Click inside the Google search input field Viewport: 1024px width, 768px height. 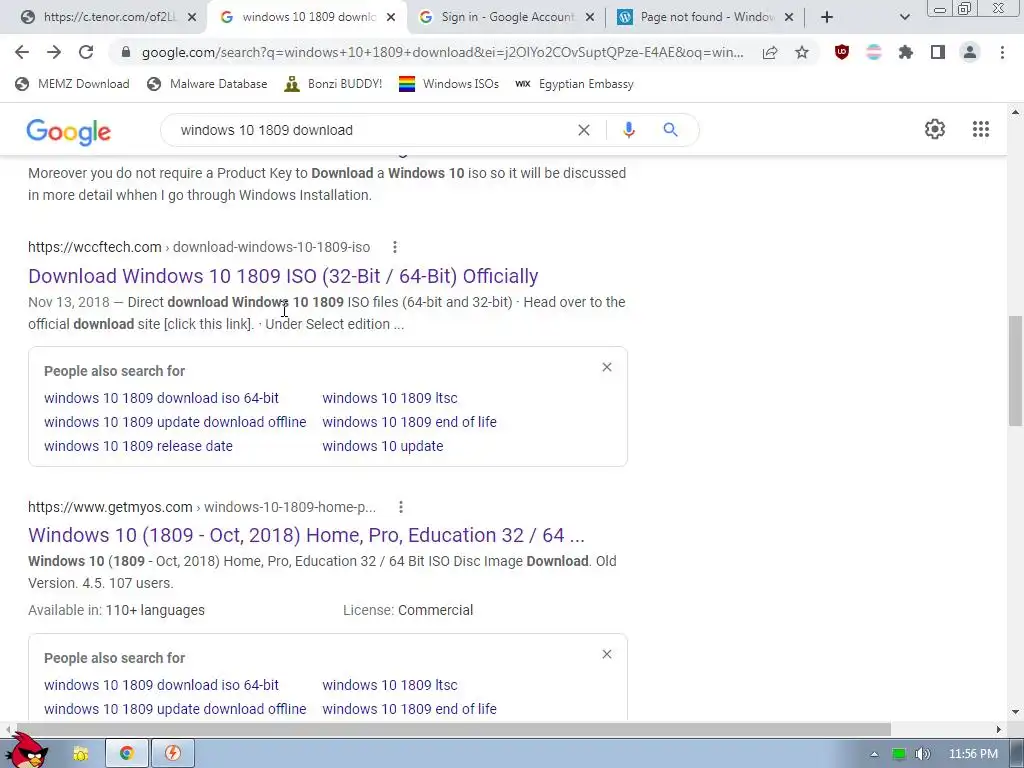[x=372, y=130]
